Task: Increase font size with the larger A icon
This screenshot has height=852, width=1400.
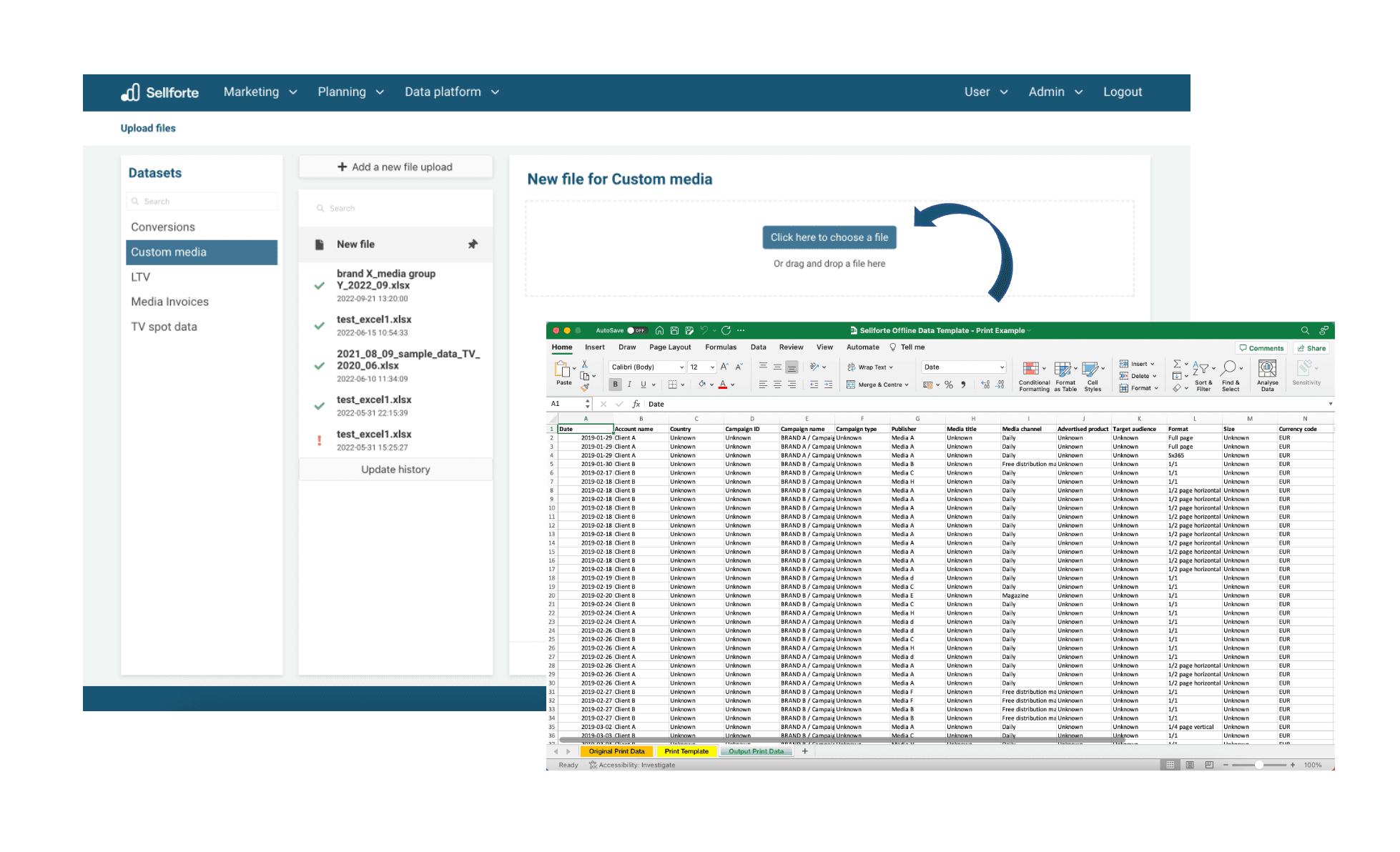Action: click(x=724, y=367)
